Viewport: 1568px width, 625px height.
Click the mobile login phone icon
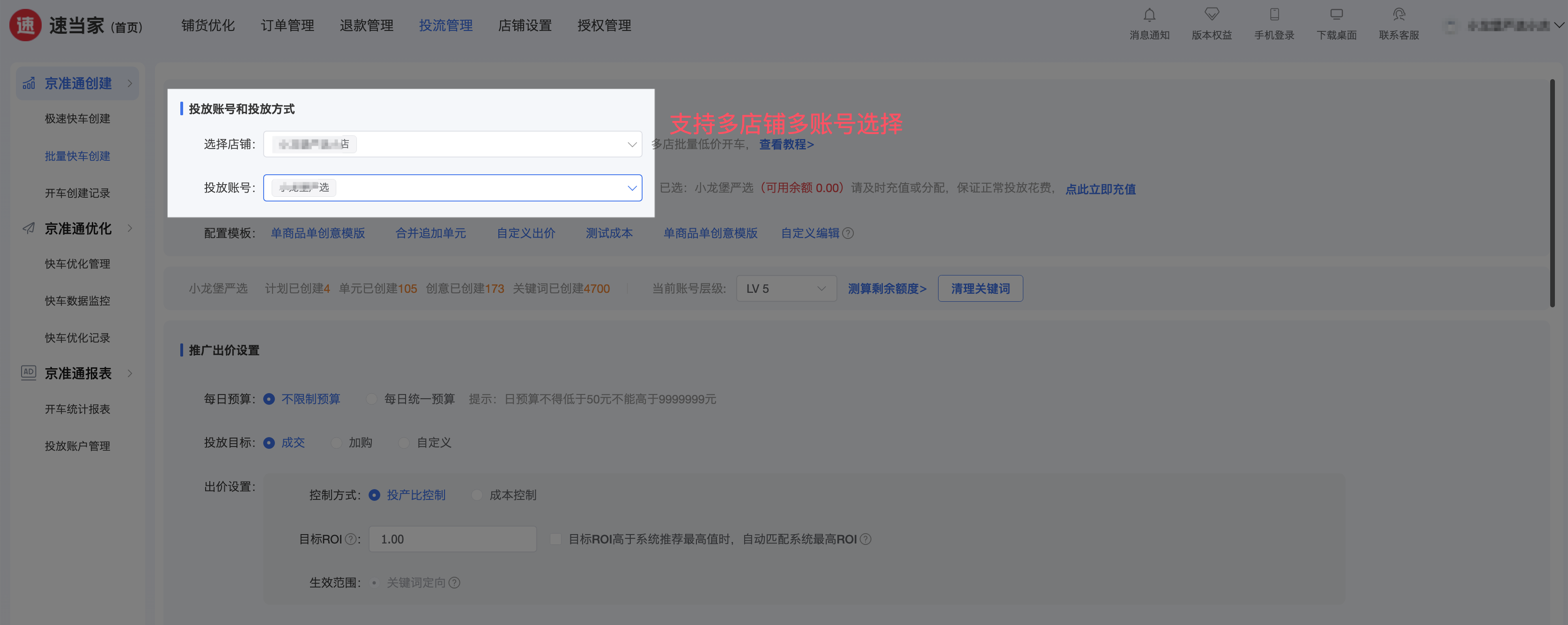(x=1274, y=15)
